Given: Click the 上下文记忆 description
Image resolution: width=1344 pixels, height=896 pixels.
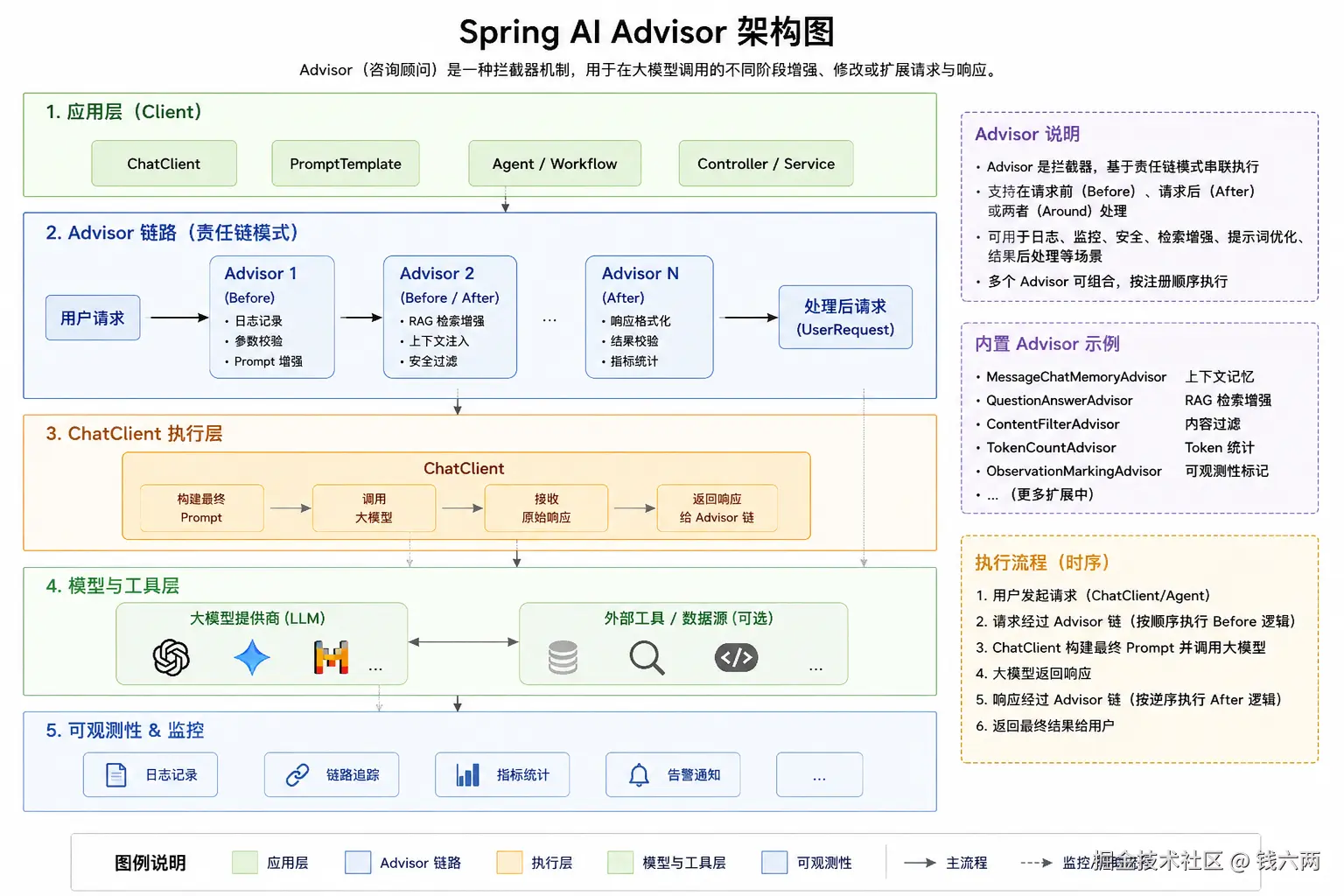Looking at the screenshot, I should click(x=1219, y=377).
